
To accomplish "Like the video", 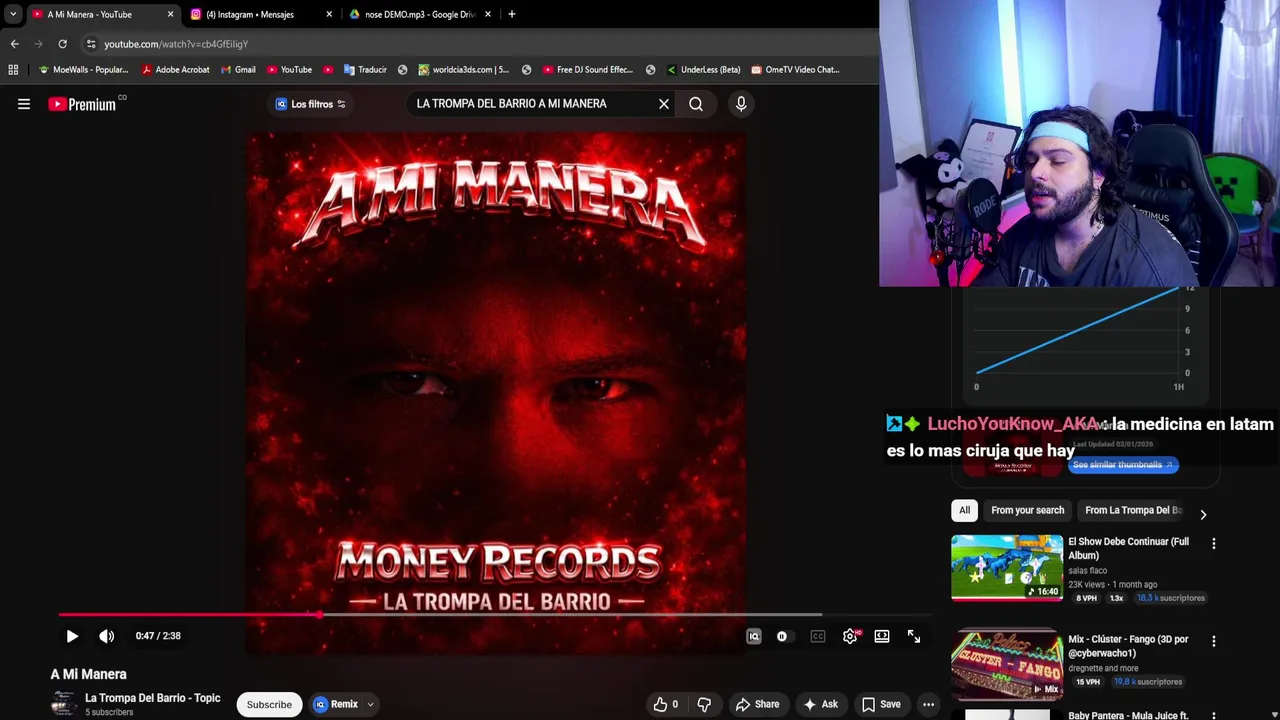I will coord(666,704).
